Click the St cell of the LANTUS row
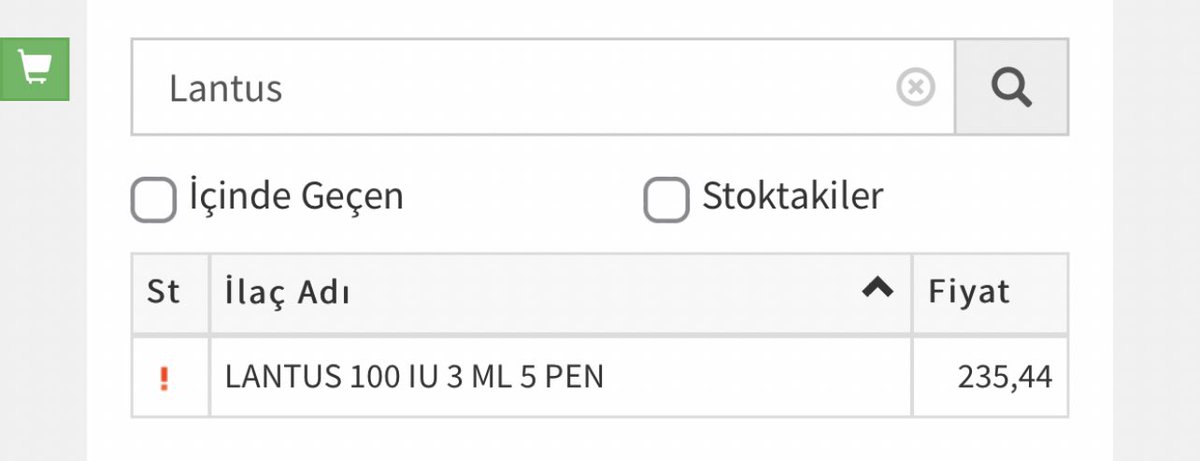Viewport: 1200px width, 461px height. (x=170, y=377)
